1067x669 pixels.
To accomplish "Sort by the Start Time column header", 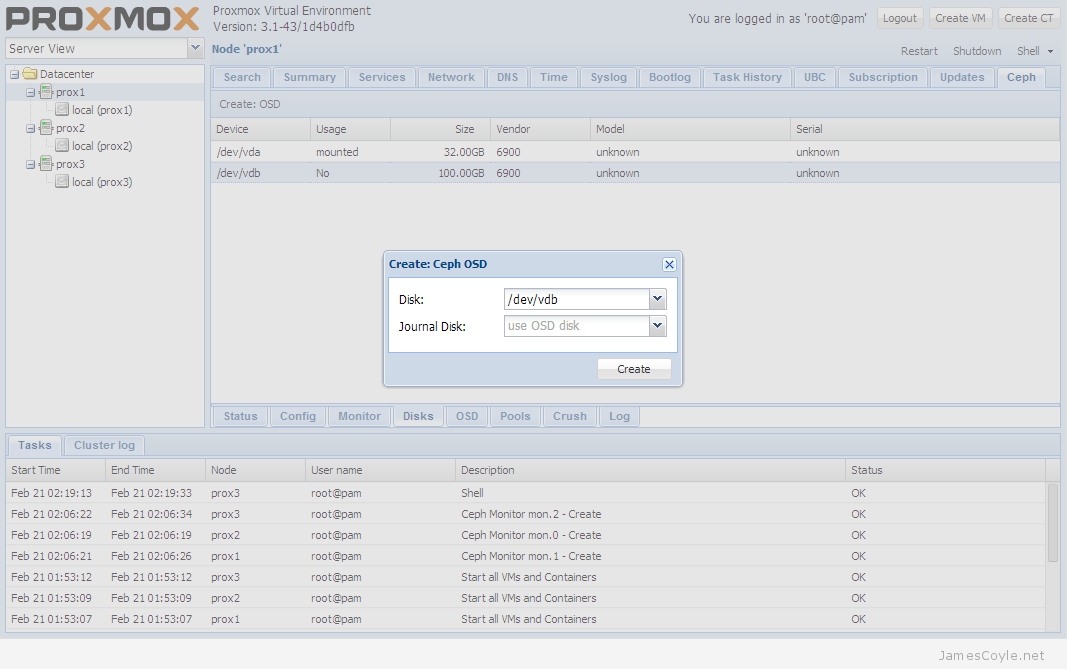I will (x=56, y=470).
